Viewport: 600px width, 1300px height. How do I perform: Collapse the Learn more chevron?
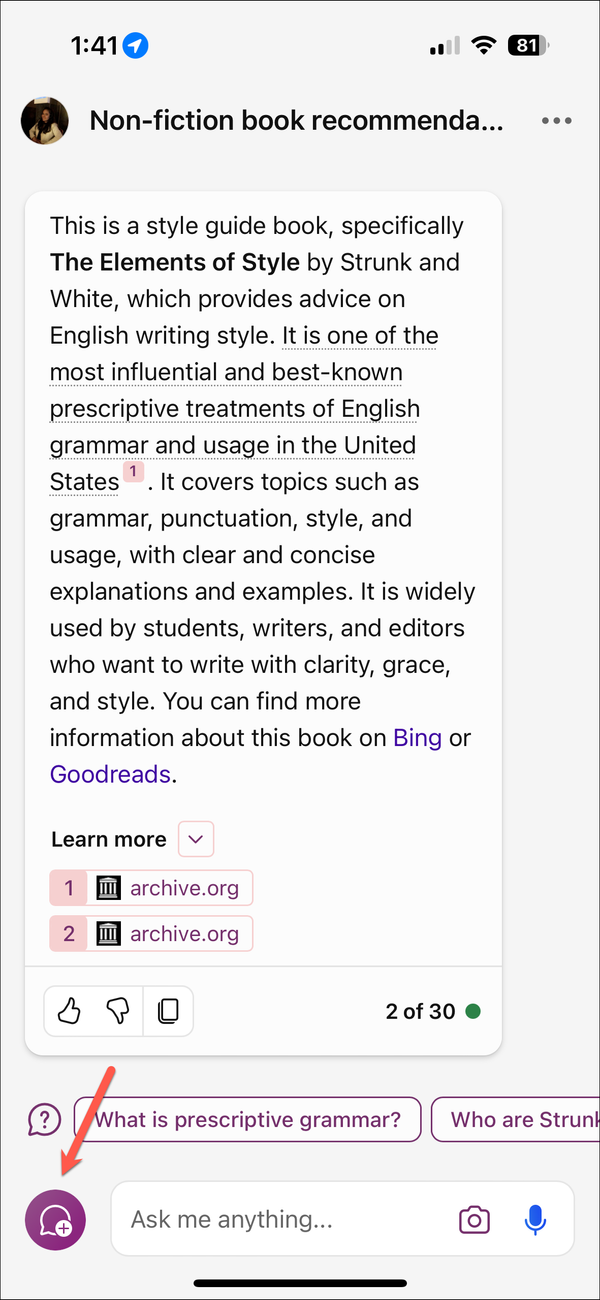(x=196, y=839)
